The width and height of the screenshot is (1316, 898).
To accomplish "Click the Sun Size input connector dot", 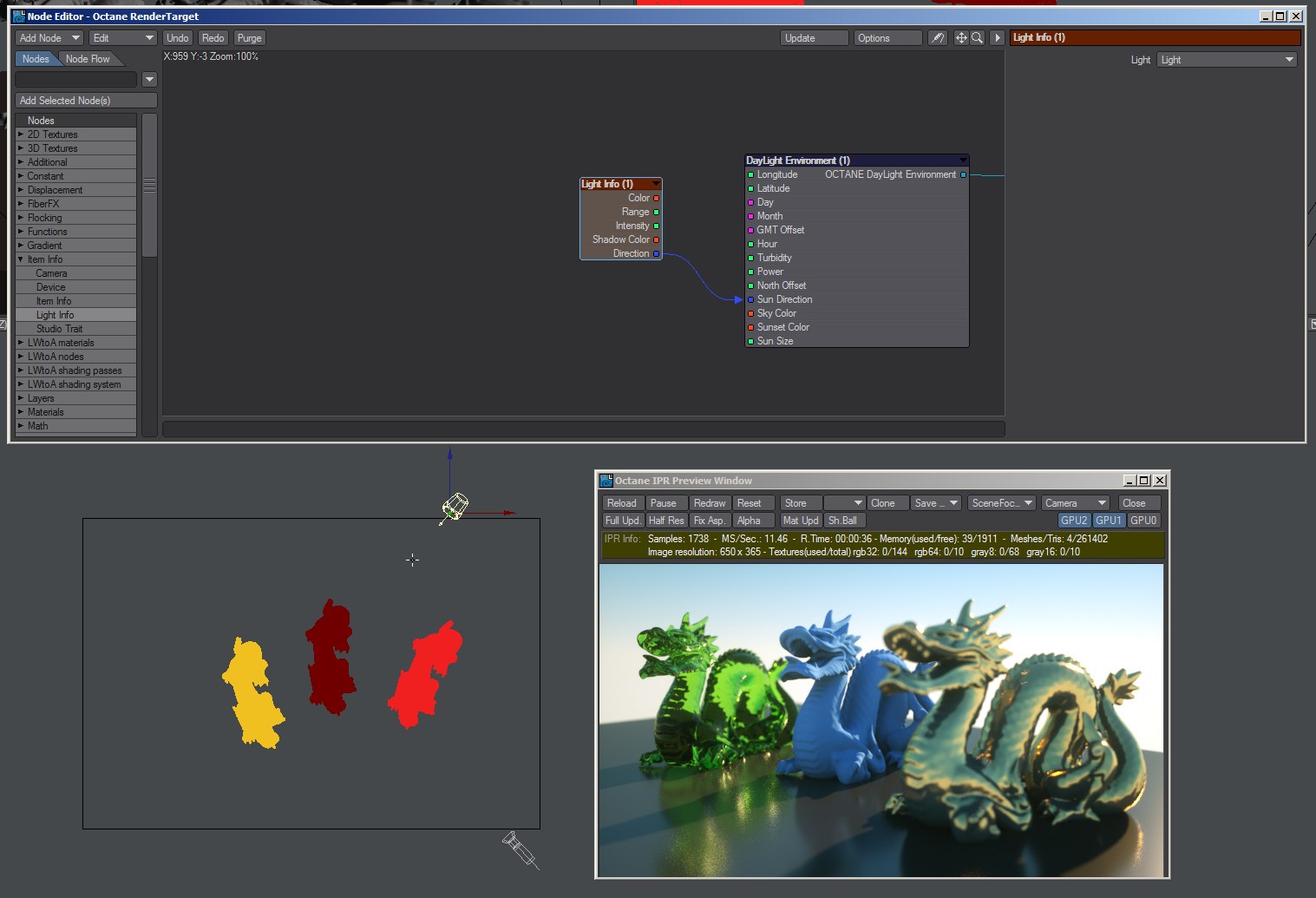I will click(x=750, y=342).
